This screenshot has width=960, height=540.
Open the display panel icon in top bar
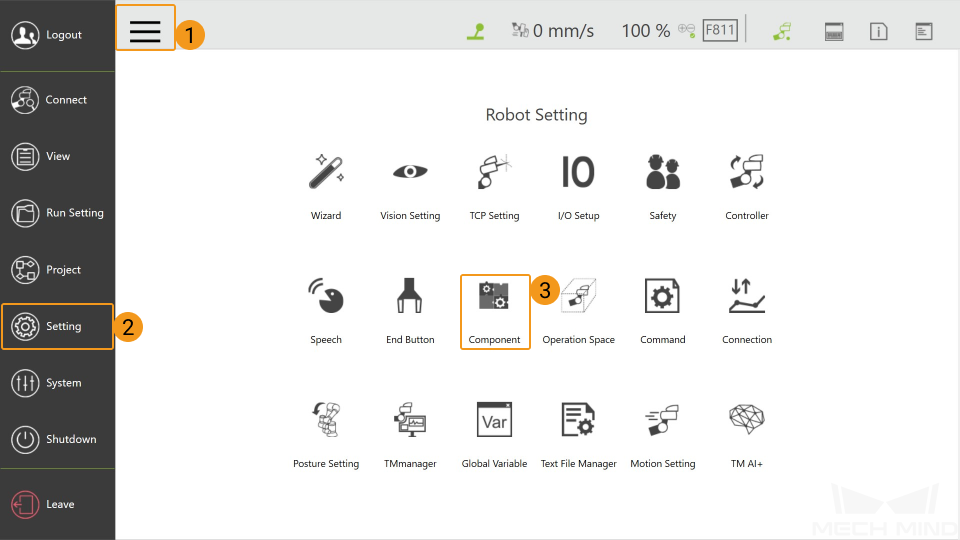click(834, 31)
